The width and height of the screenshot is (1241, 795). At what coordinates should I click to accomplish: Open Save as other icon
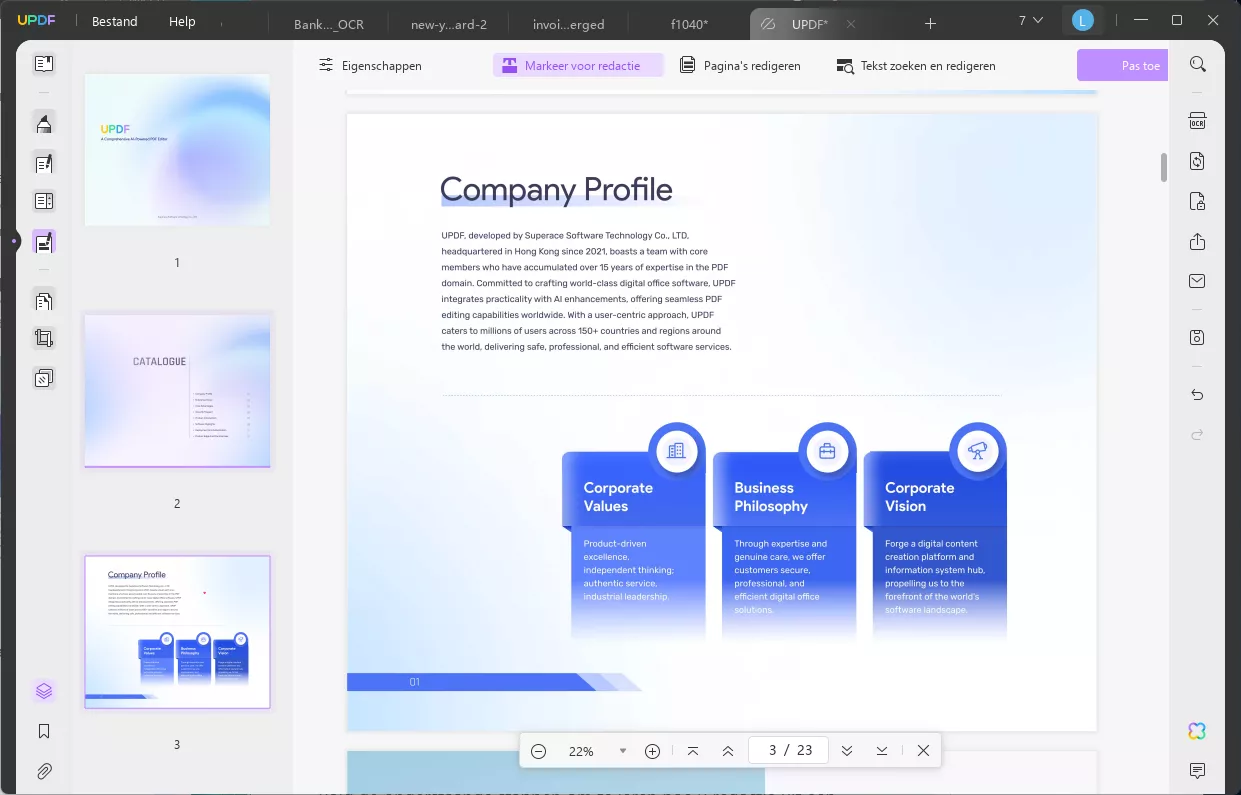[1197, 337]
